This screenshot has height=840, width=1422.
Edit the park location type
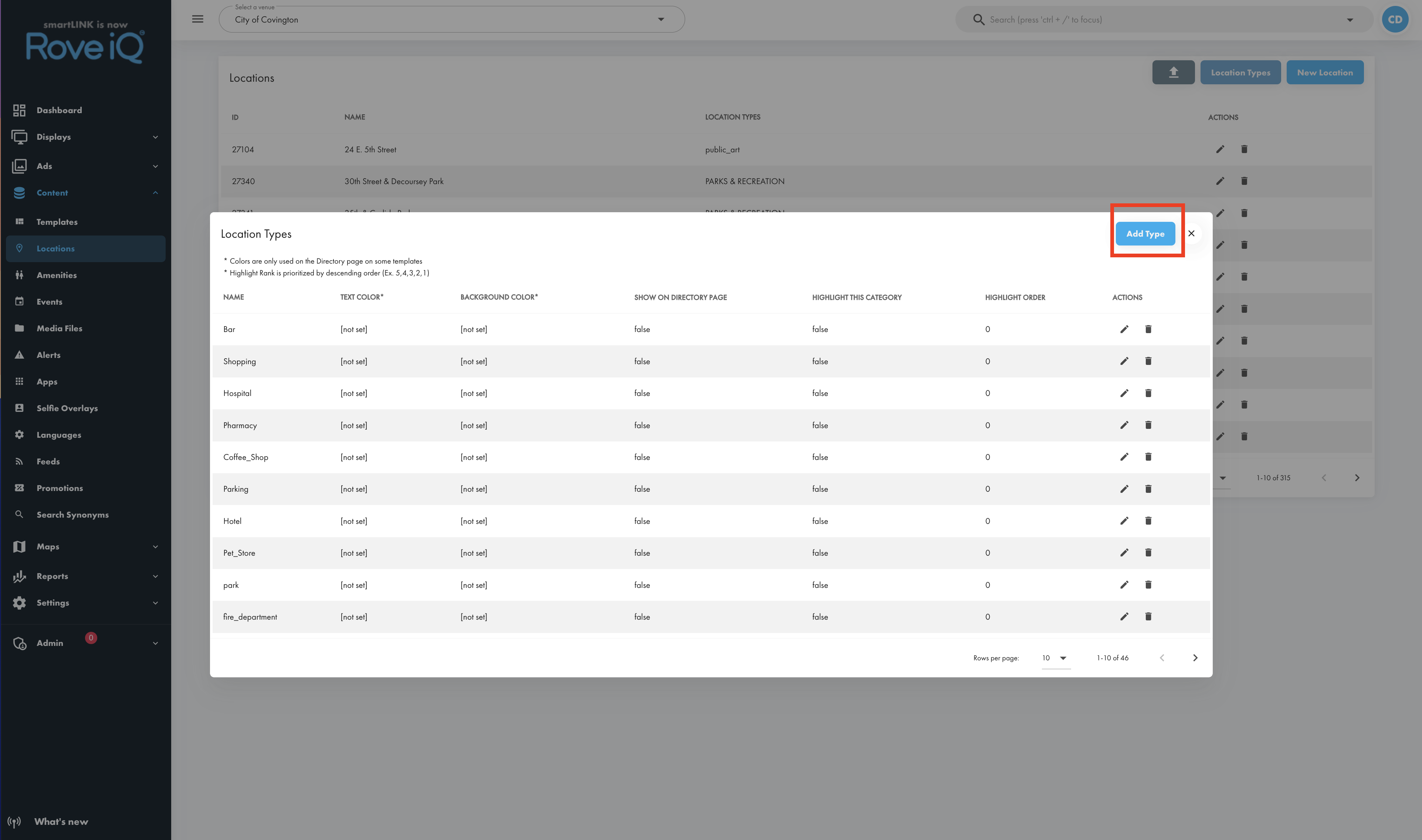coord(1124,585)
